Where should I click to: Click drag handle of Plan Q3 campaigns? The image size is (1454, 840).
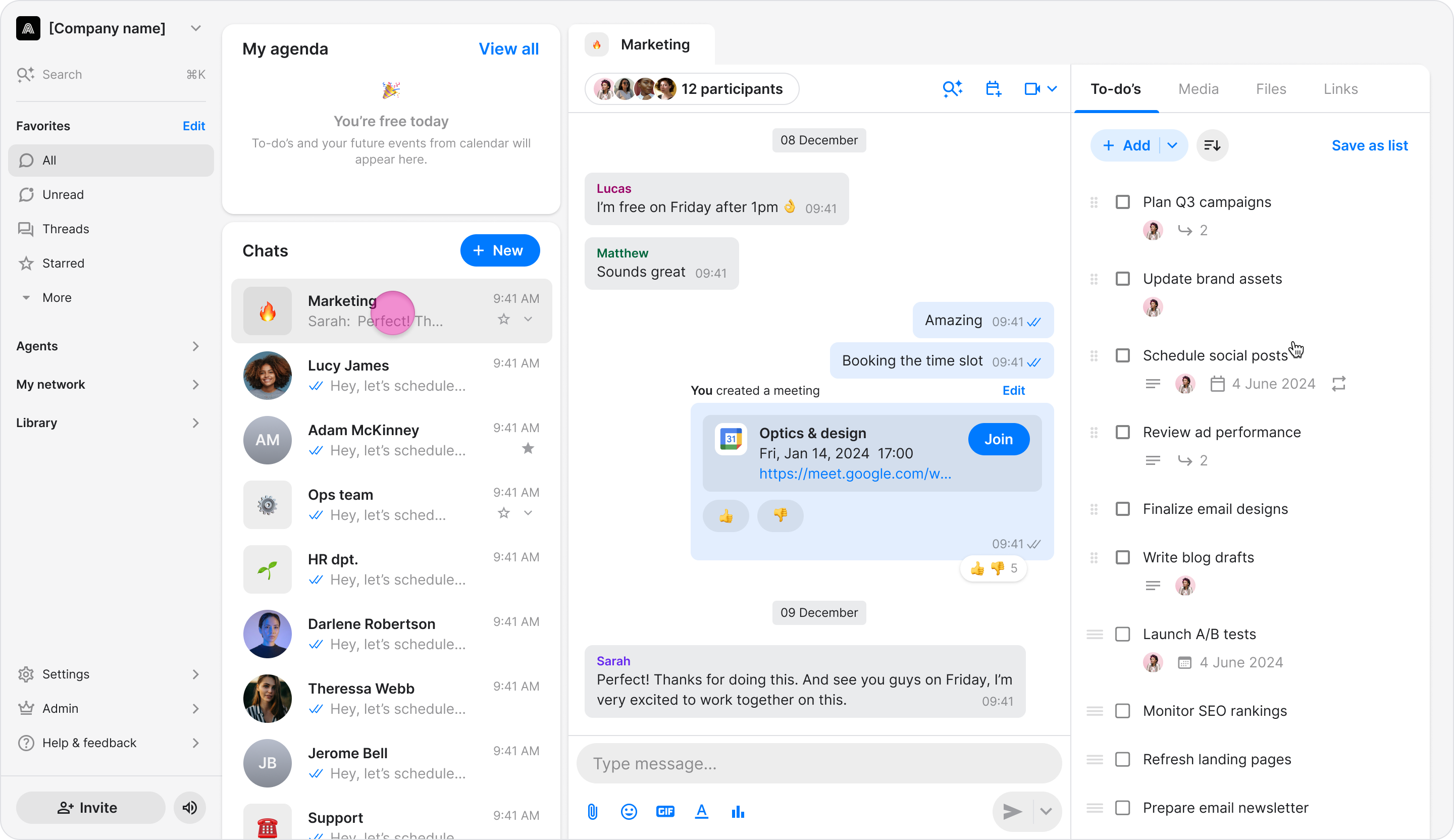pos(1094,202)
